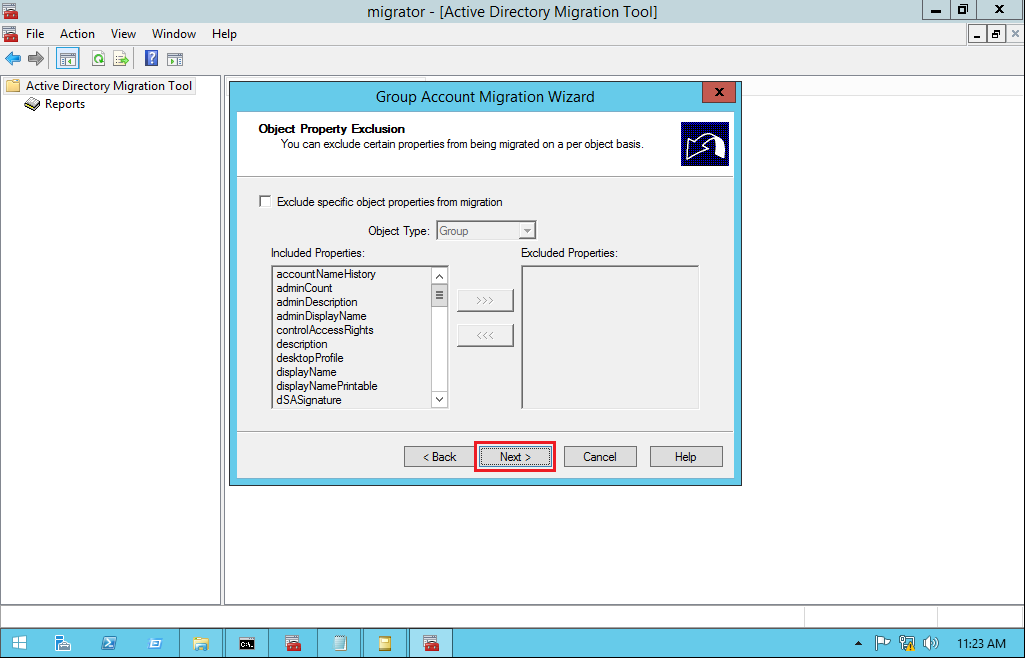Image resolution: width=1025 pixels, height=658 pixels.
Task: Toggle Show/Hide Console Tree toolbar icon
Action: tap(68, 59)
